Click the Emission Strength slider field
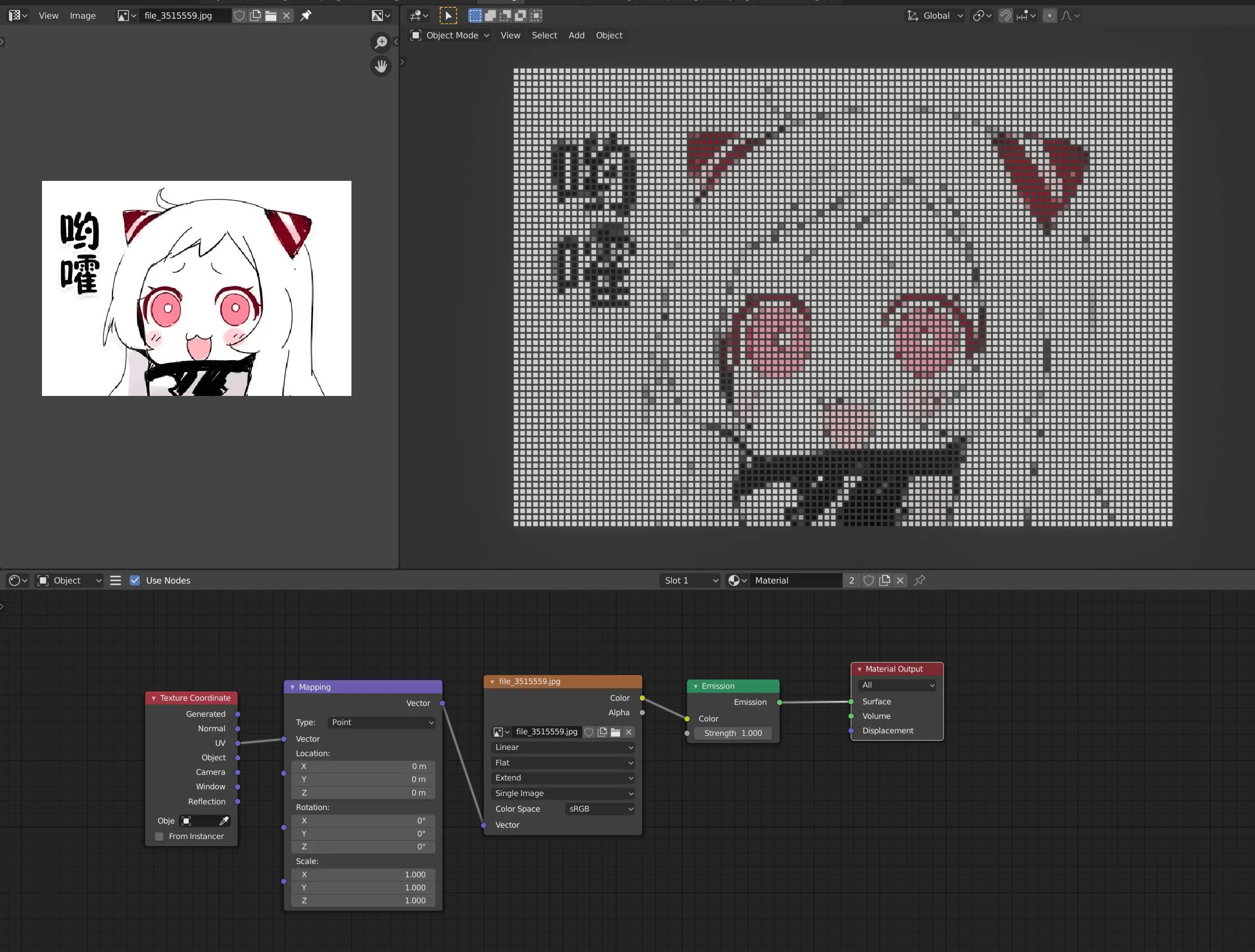This screenshot has width=1255, height=952. (x=732, y=733)
